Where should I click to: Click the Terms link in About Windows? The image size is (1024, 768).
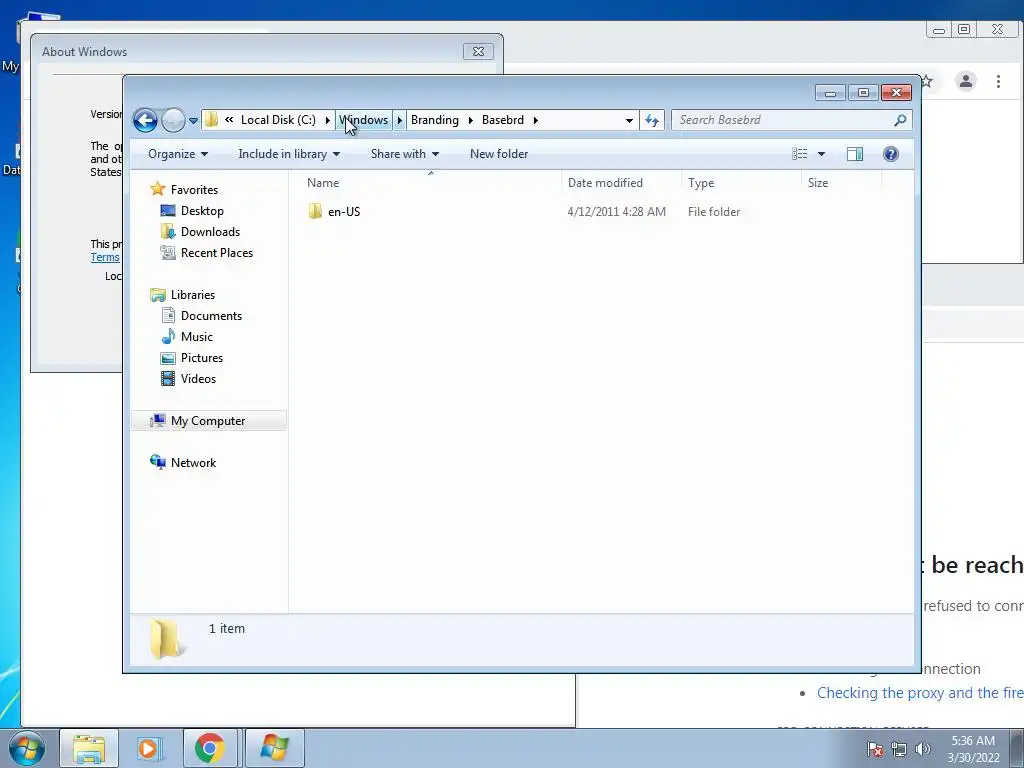pyautogui.click(x=104, y=257)
